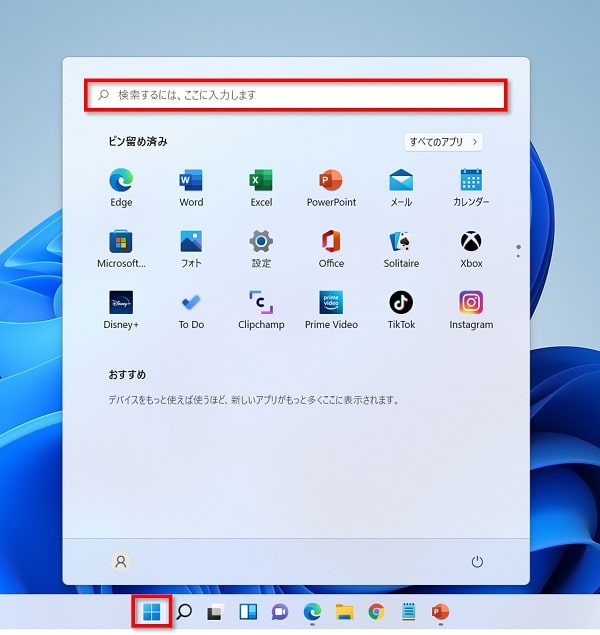Open the Edge pinned app
This screenshot has width=600, height=635.
[121, 187]
